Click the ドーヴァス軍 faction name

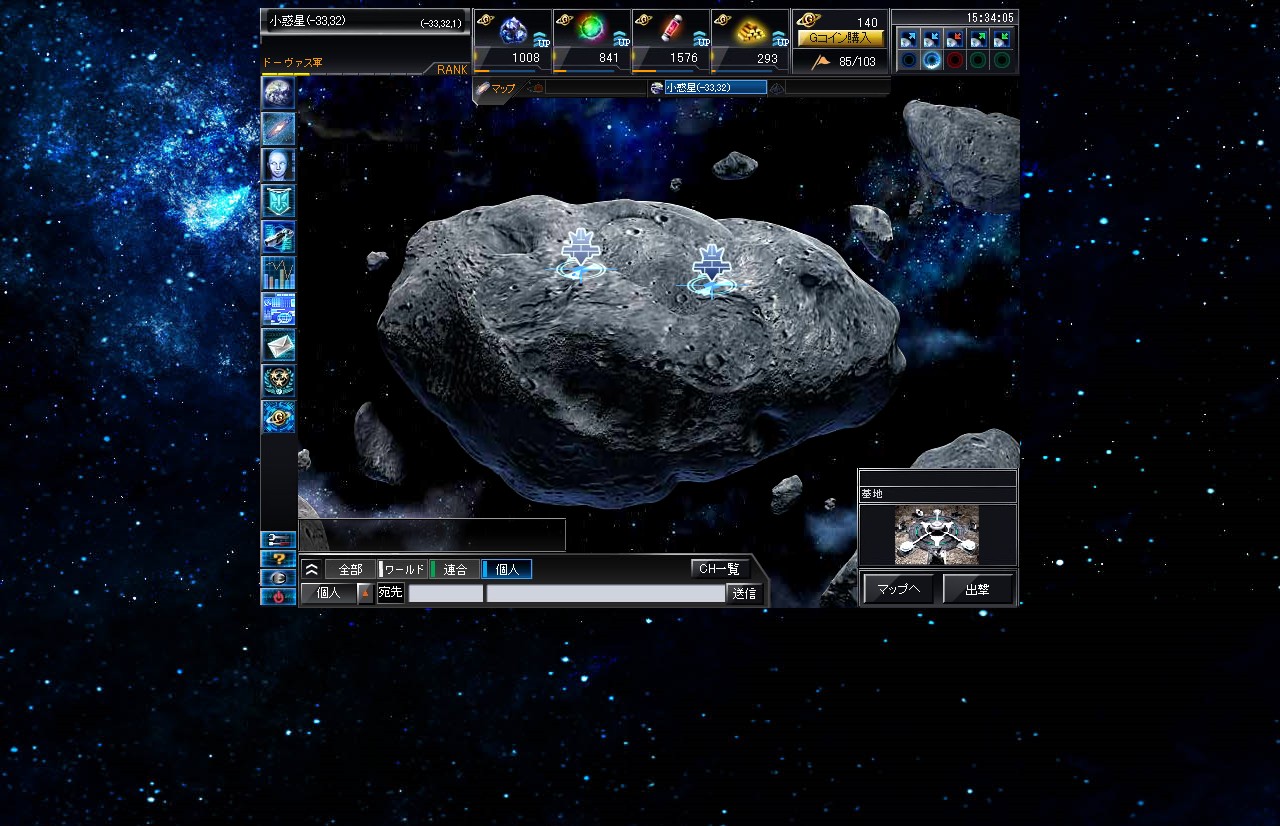(292, 62)
